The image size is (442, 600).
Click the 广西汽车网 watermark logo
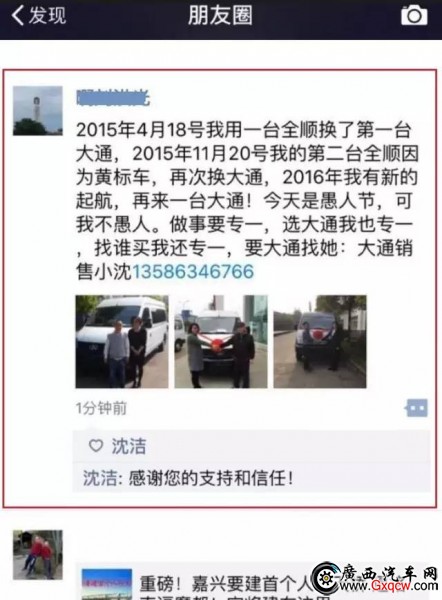[374, 578]
